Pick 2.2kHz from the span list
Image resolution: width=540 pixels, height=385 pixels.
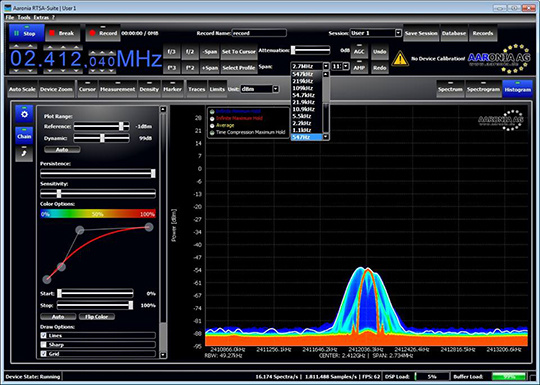[x=307, y=123]
